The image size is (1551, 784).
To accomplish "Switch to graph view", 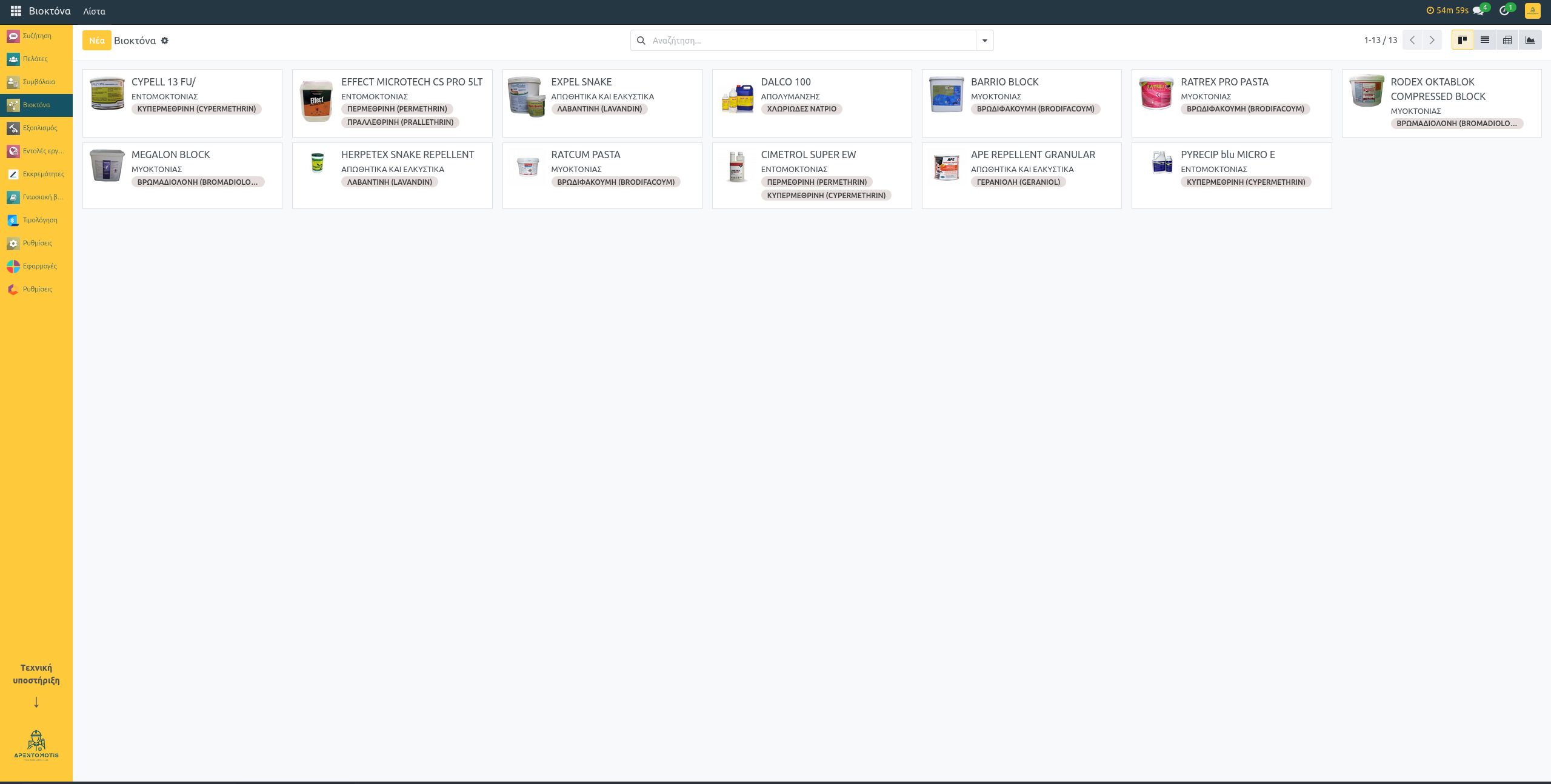I will coord(1530,41).
